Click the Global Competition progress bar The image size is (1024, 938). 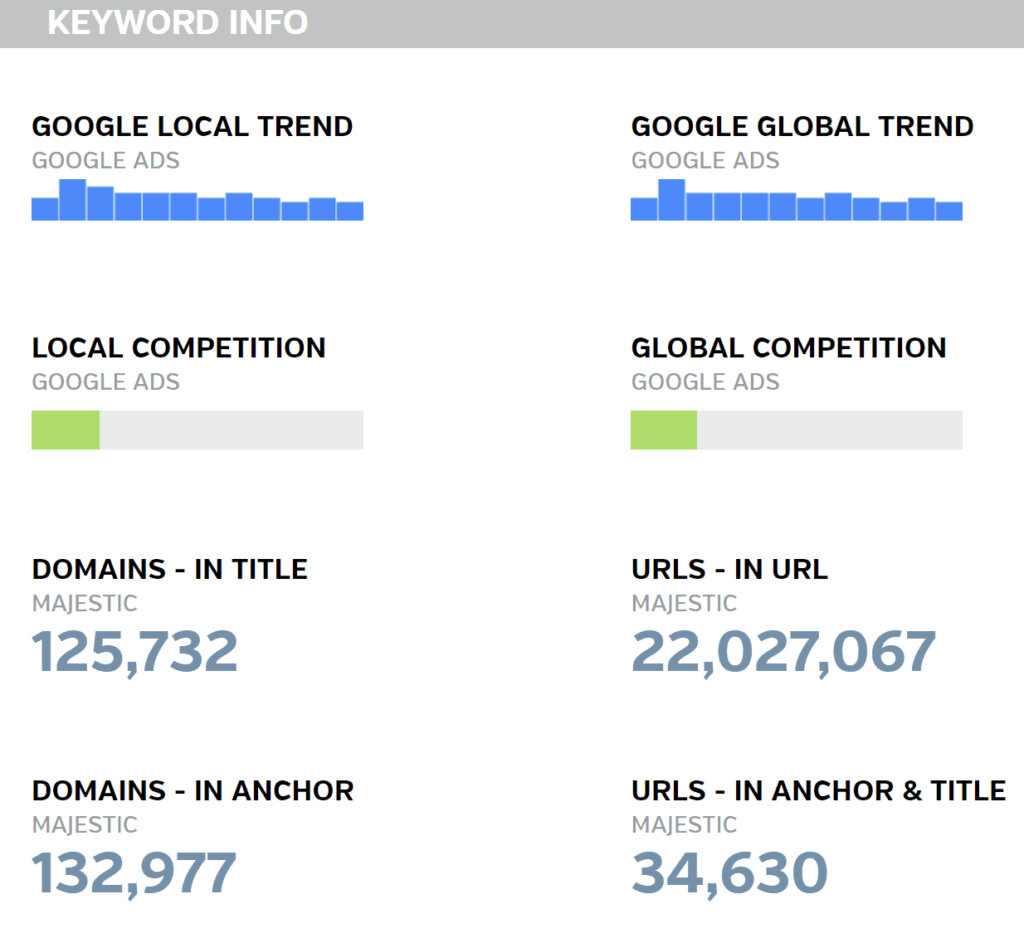coord(796,430)
